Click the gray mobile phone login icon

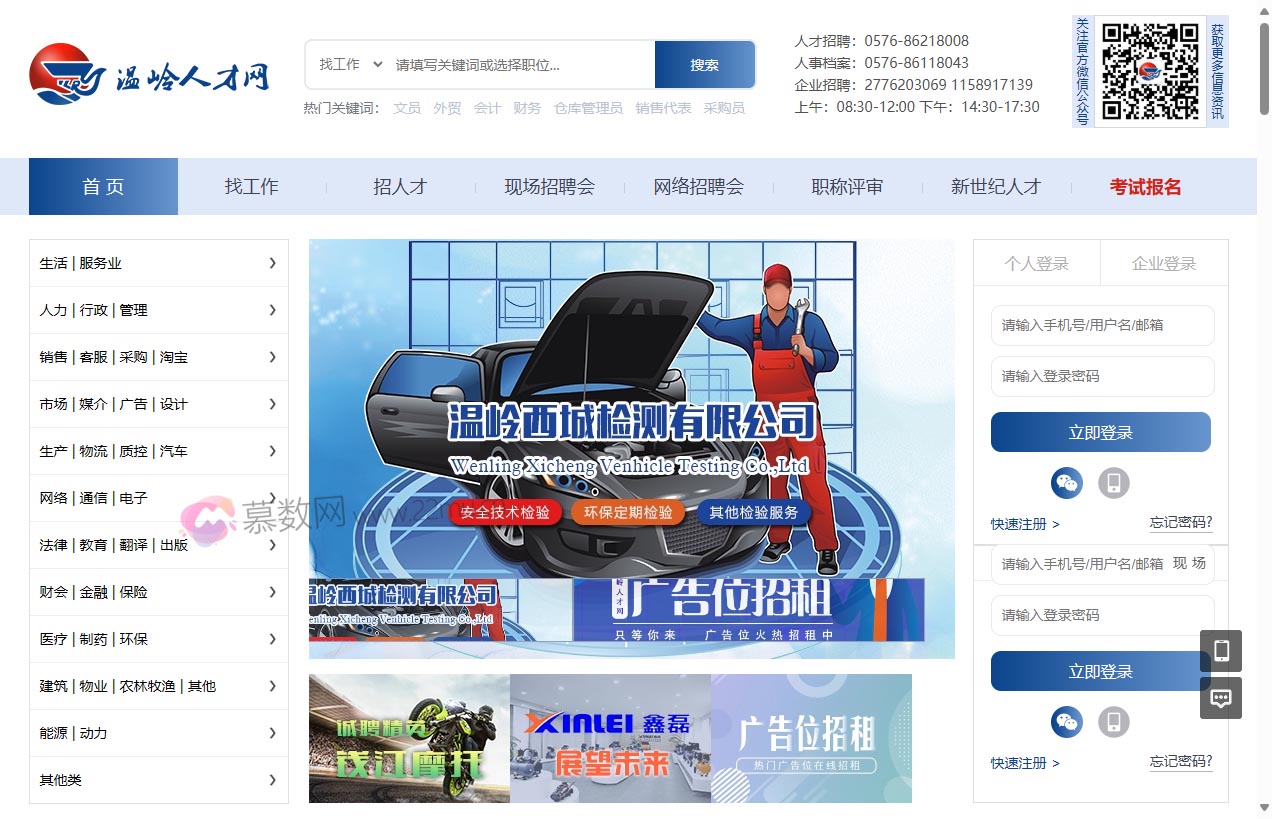tap(1113, 483)
